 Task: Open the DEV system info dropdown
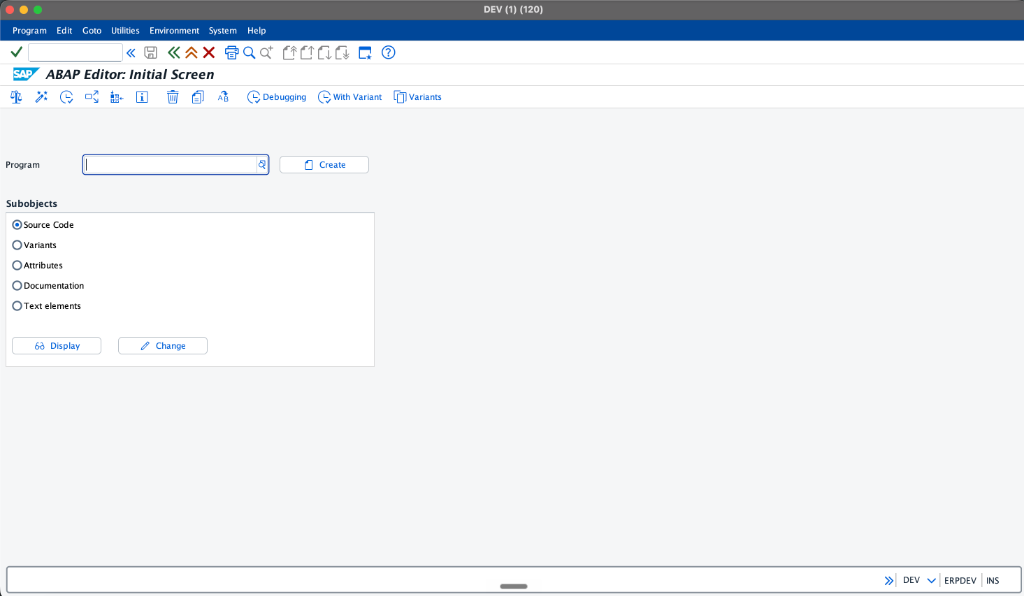click(931, 580)
